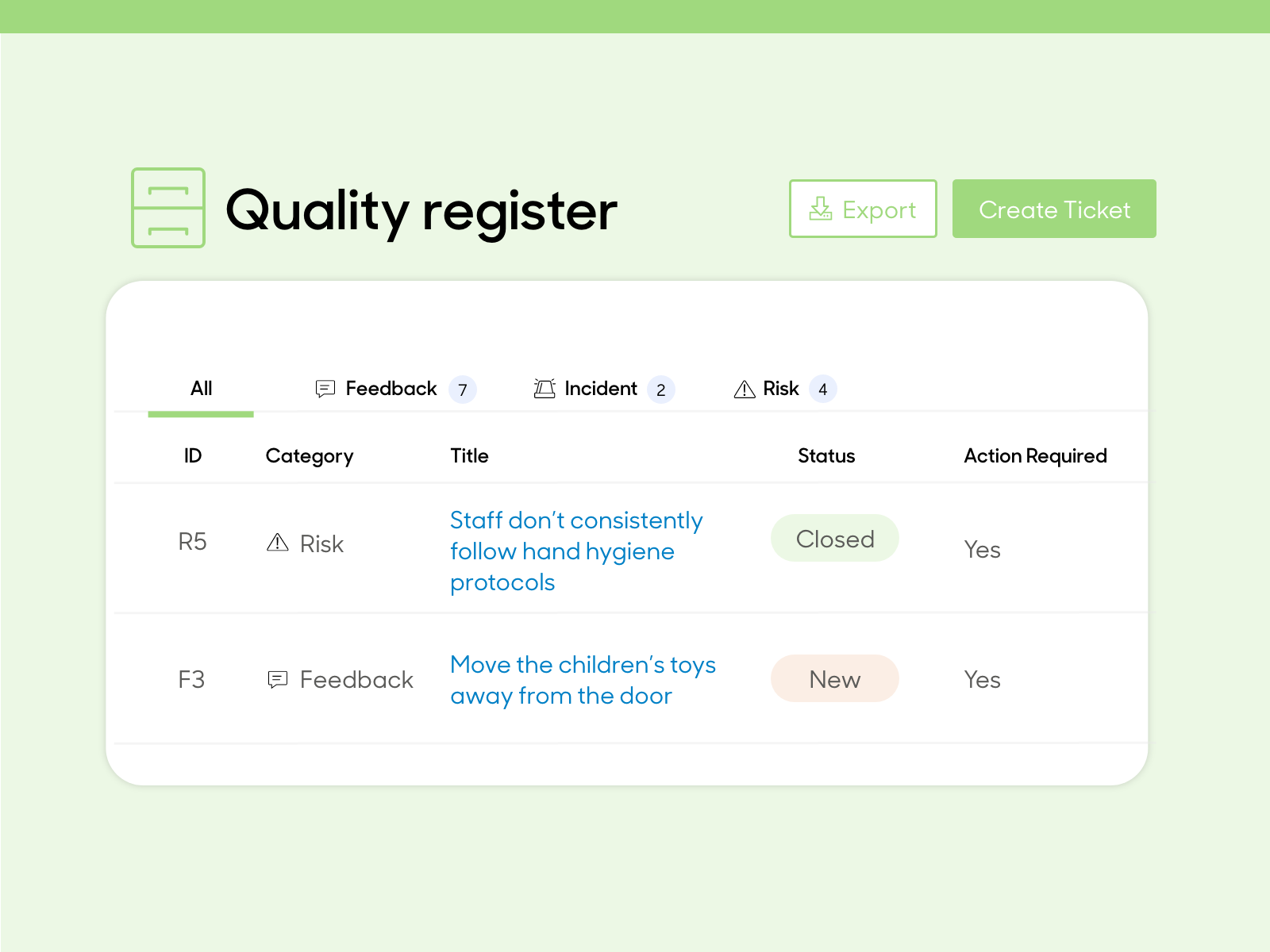Click the Closed status badge

click(x=834, y=539)
